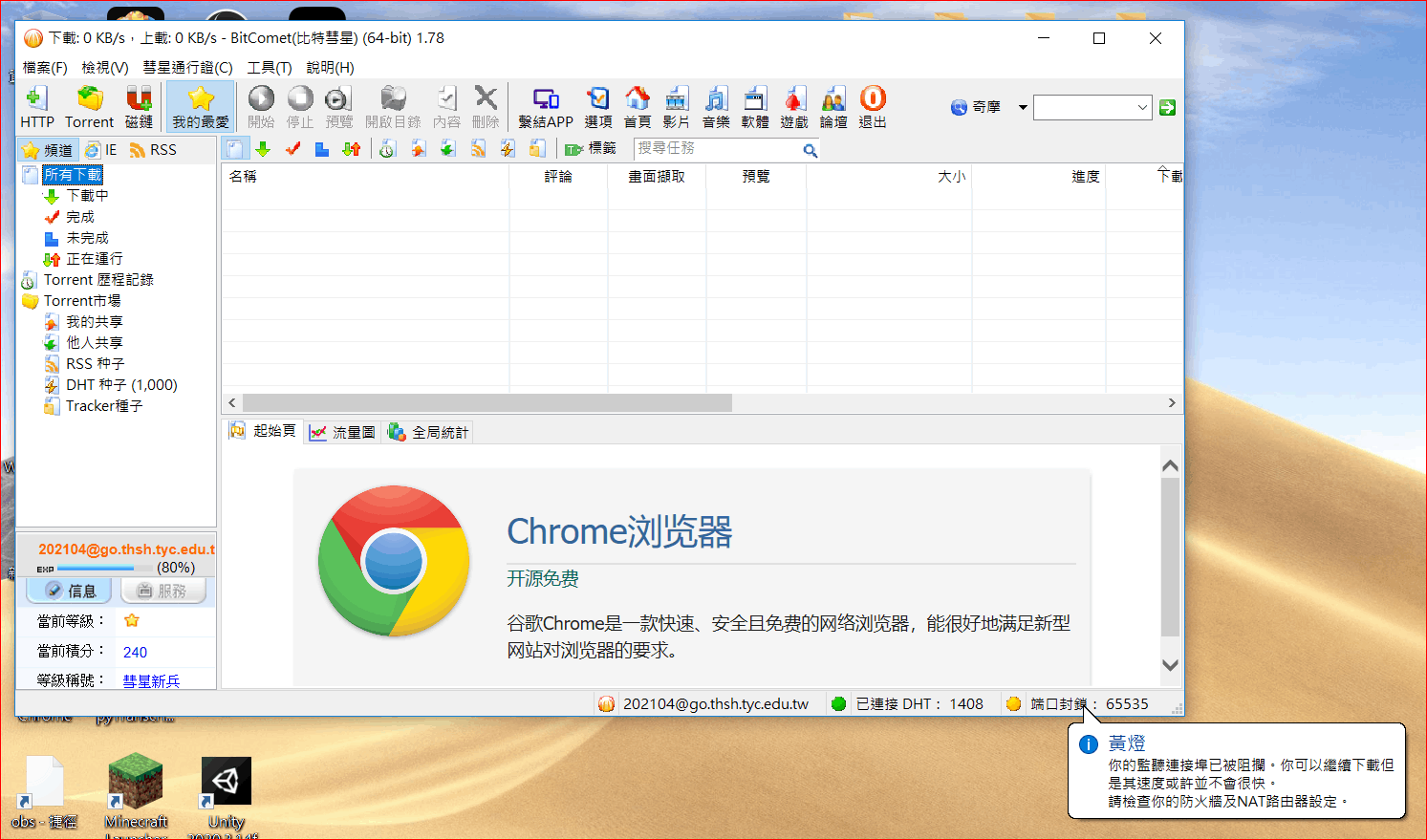
Task: Toggle 我的最愛 favorites star button
Action: pyautogui.click(x=201, y=107)
